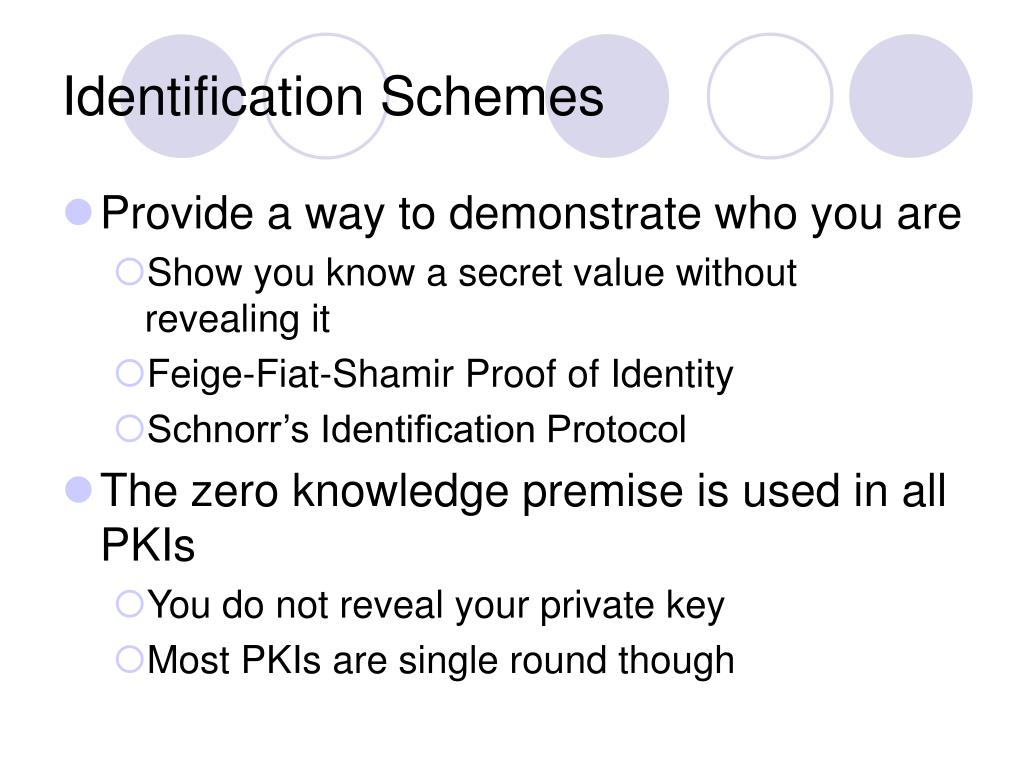Select text 'Provide a way to demonstrate who you are'

(x=531, y=214)
